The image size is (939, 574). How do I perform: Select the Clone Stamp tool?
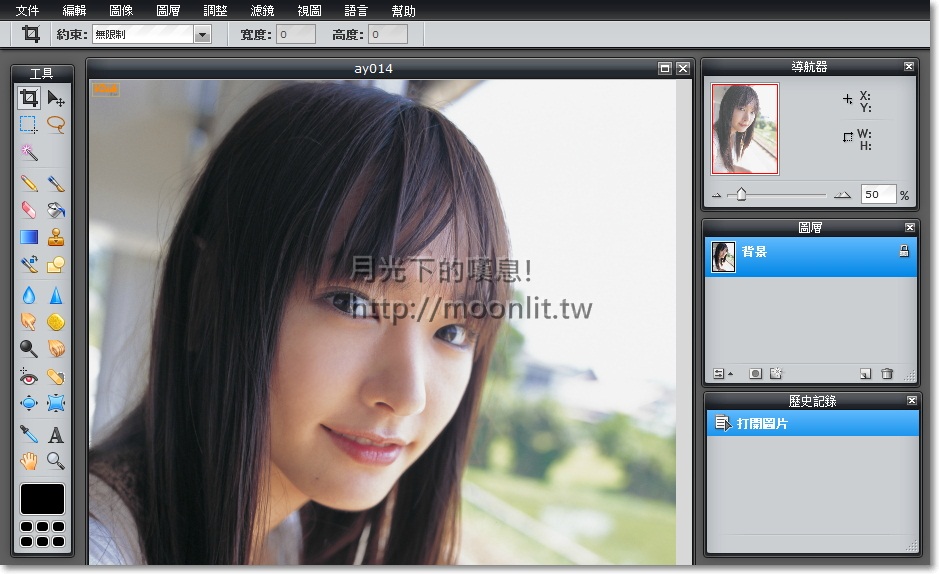pyautogui.click(x=56, y=237)
